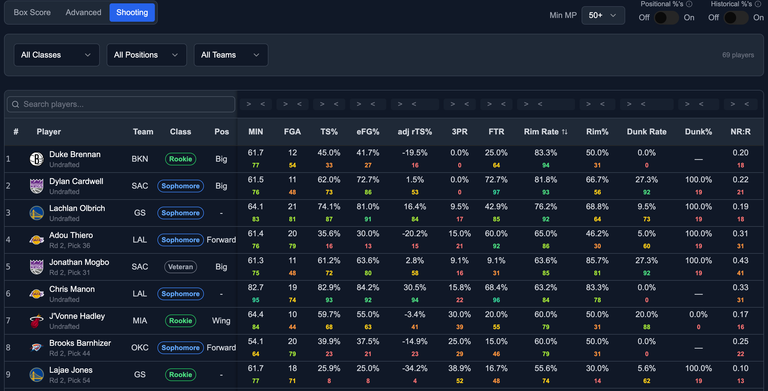Click the Miami Heat logo beside J'Vonne Hadley
Viewport: 768px width, 391px height.
(37, 320)
